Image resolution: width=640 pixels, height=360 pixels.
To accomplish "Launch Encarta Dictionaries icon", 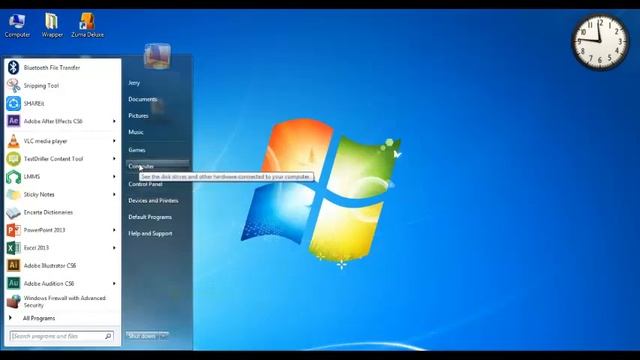I will click(13, 212).
